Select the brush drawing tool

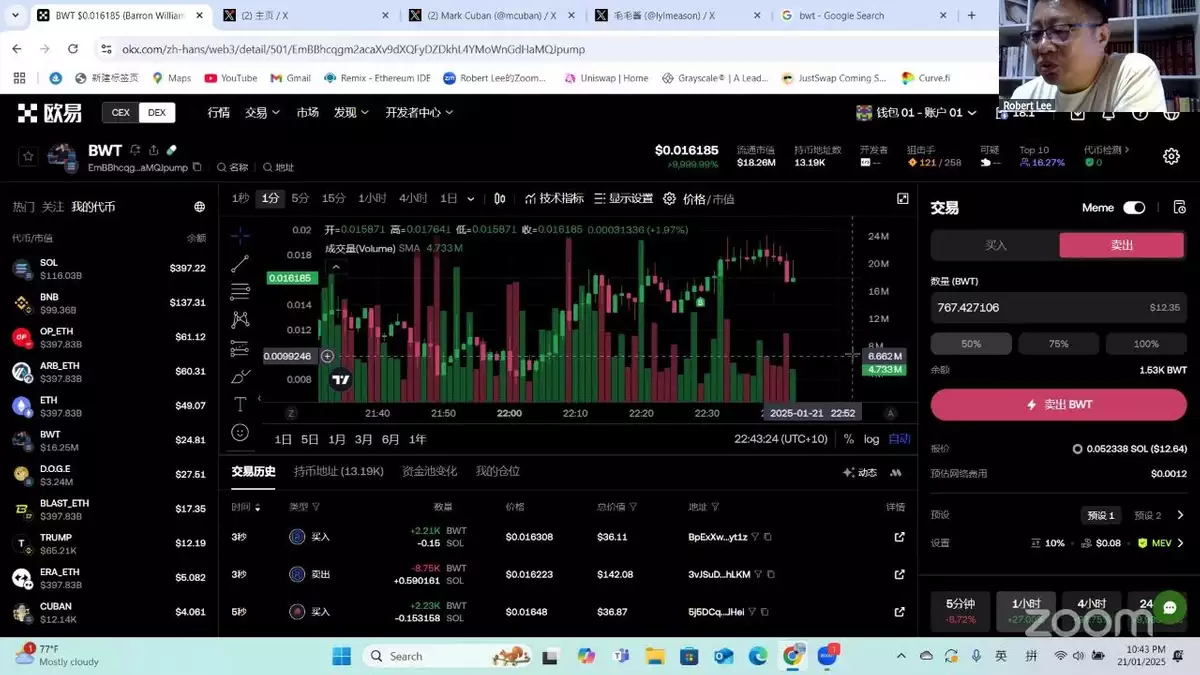point(240,376)
